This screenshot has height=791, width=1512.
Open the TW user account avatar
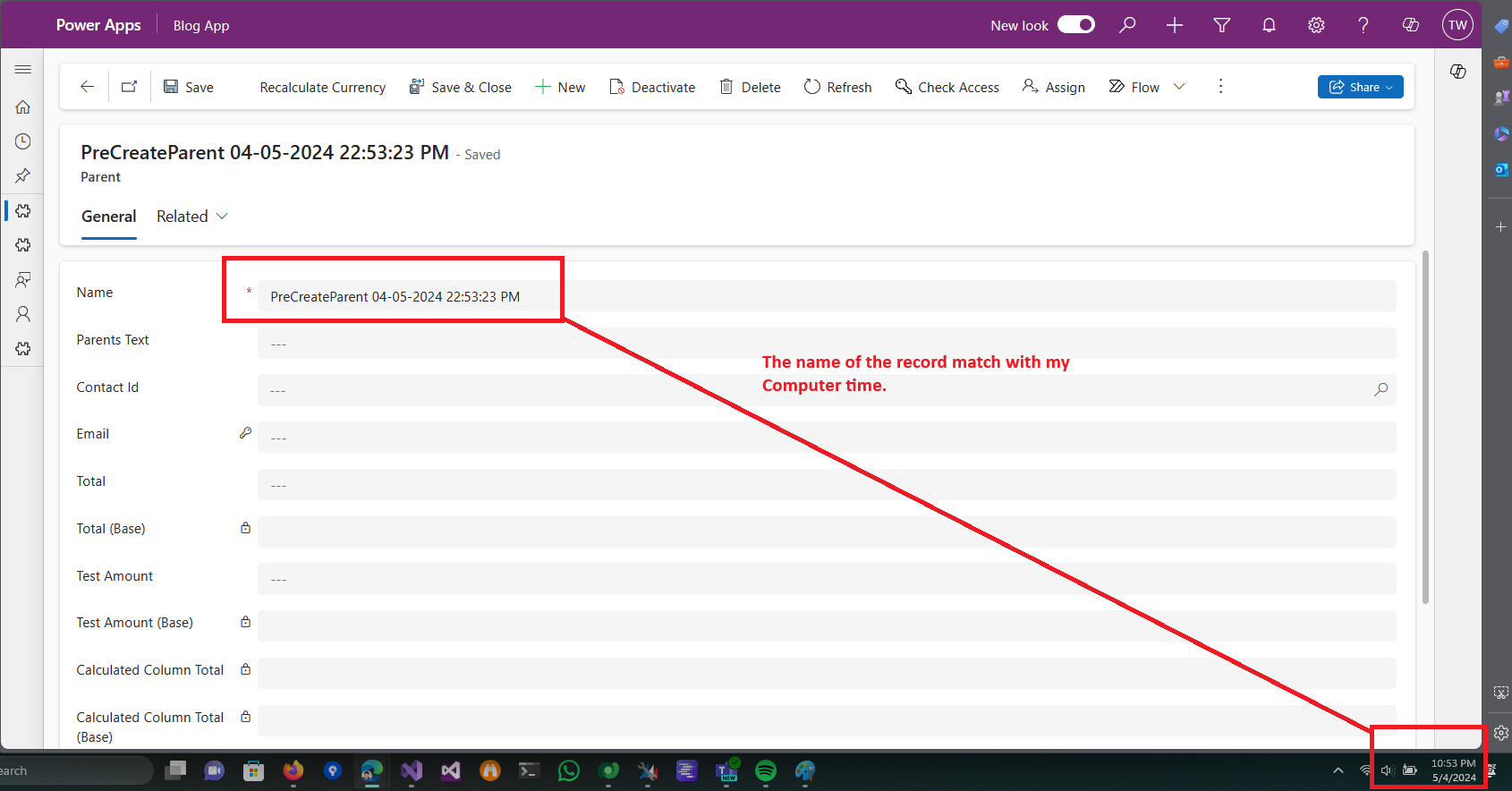pyautogui.click(x=1457, y=25)
